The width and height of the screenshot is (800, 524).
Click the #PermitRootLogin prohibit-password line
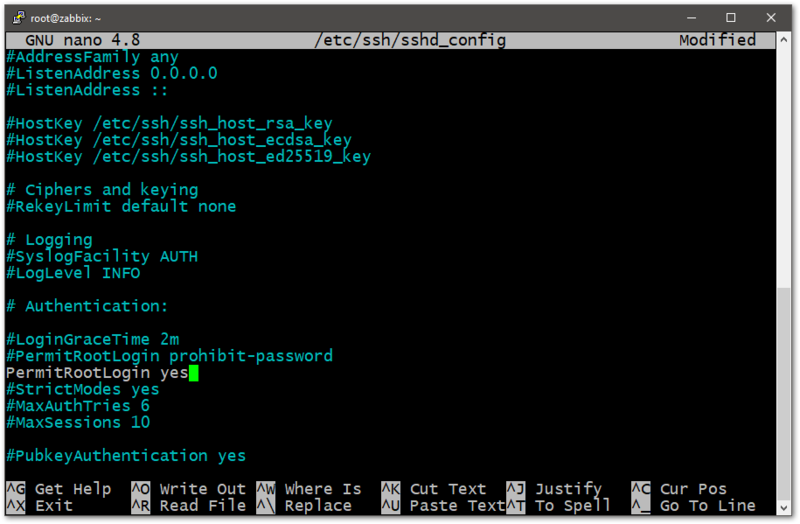170,356
